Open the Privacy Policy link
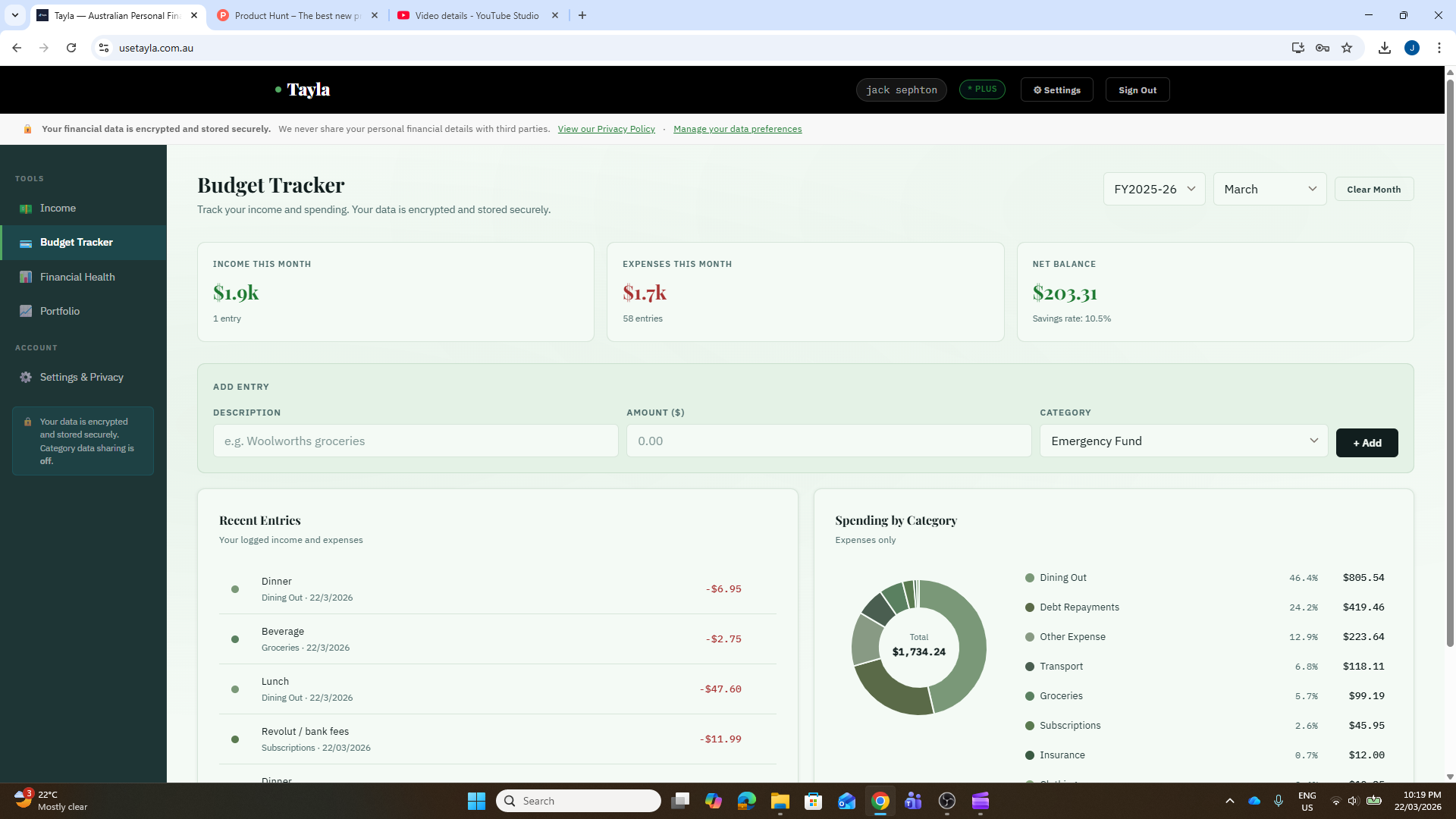 606,129
